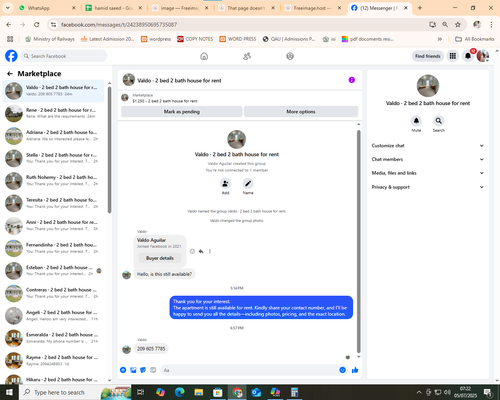Screen dimensions: 500x400
Task: Switch to the That page doesn't tab
Action: pyautogui.click(x=247, y=8)
